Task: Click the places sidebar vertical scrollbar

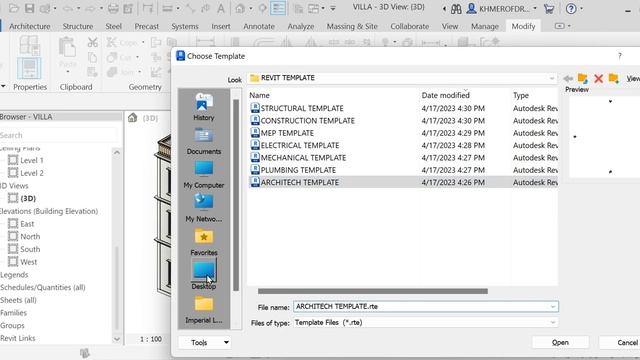Action: (x=236, y=195)
